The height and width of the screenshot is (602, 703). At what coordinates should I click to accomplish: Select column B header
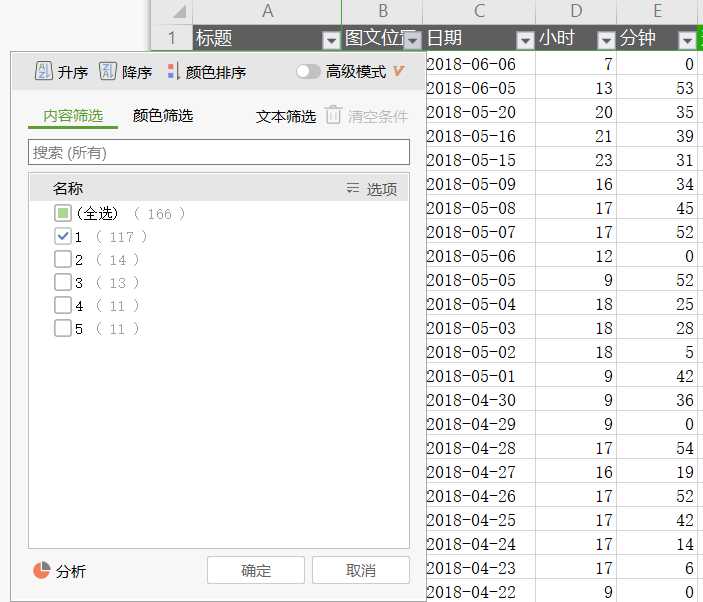(x=382, y=12)
